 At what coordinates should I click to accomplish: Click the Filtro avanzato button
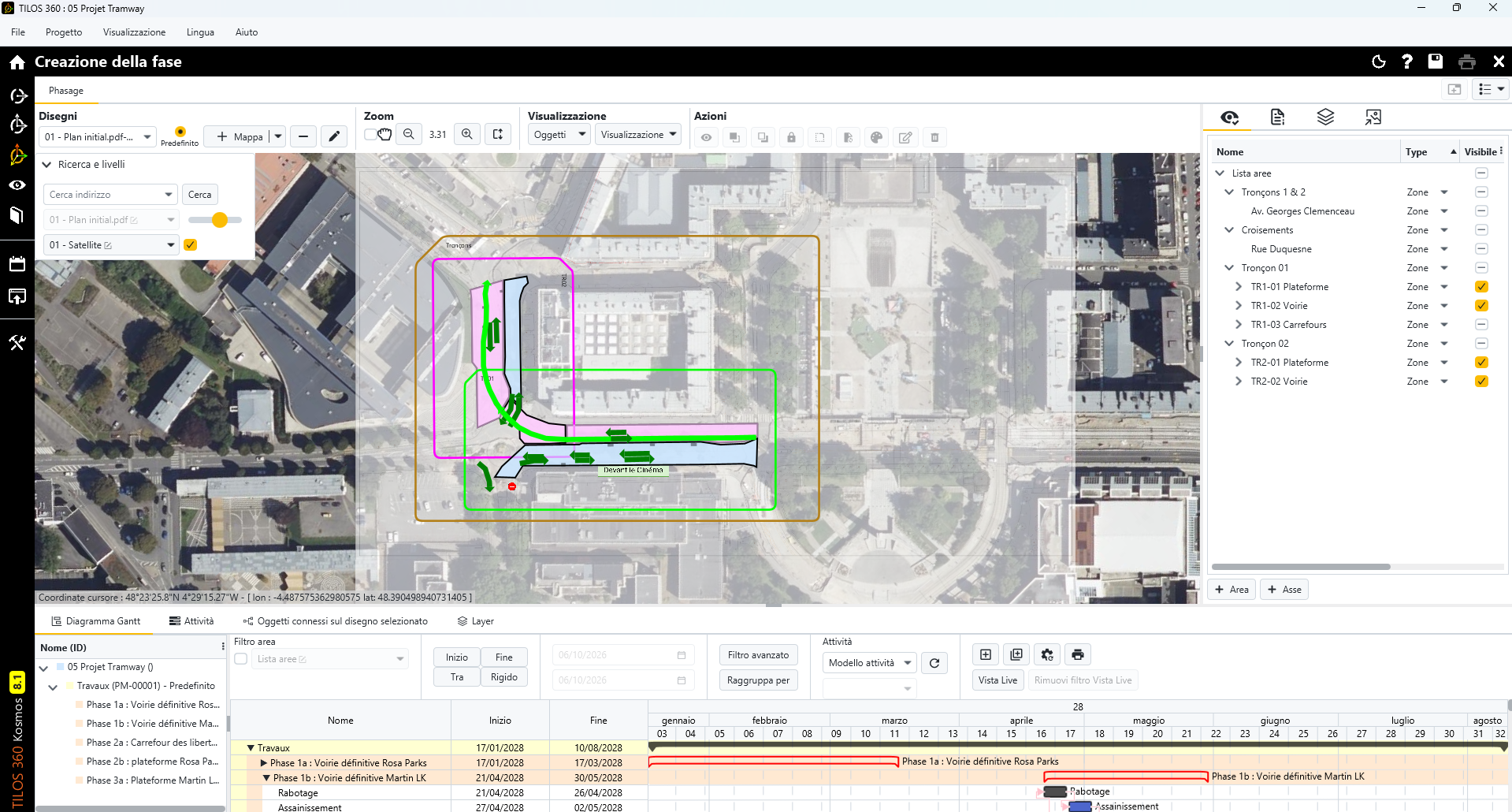click(x=758, y=655)
